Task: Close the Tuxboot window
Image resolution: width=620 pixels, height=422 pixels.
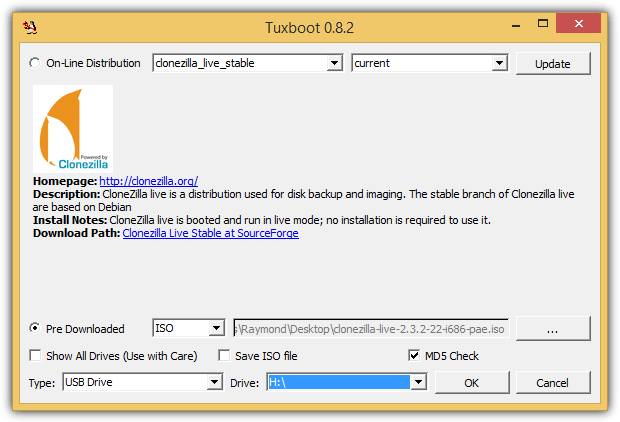Action: (578, 23)
